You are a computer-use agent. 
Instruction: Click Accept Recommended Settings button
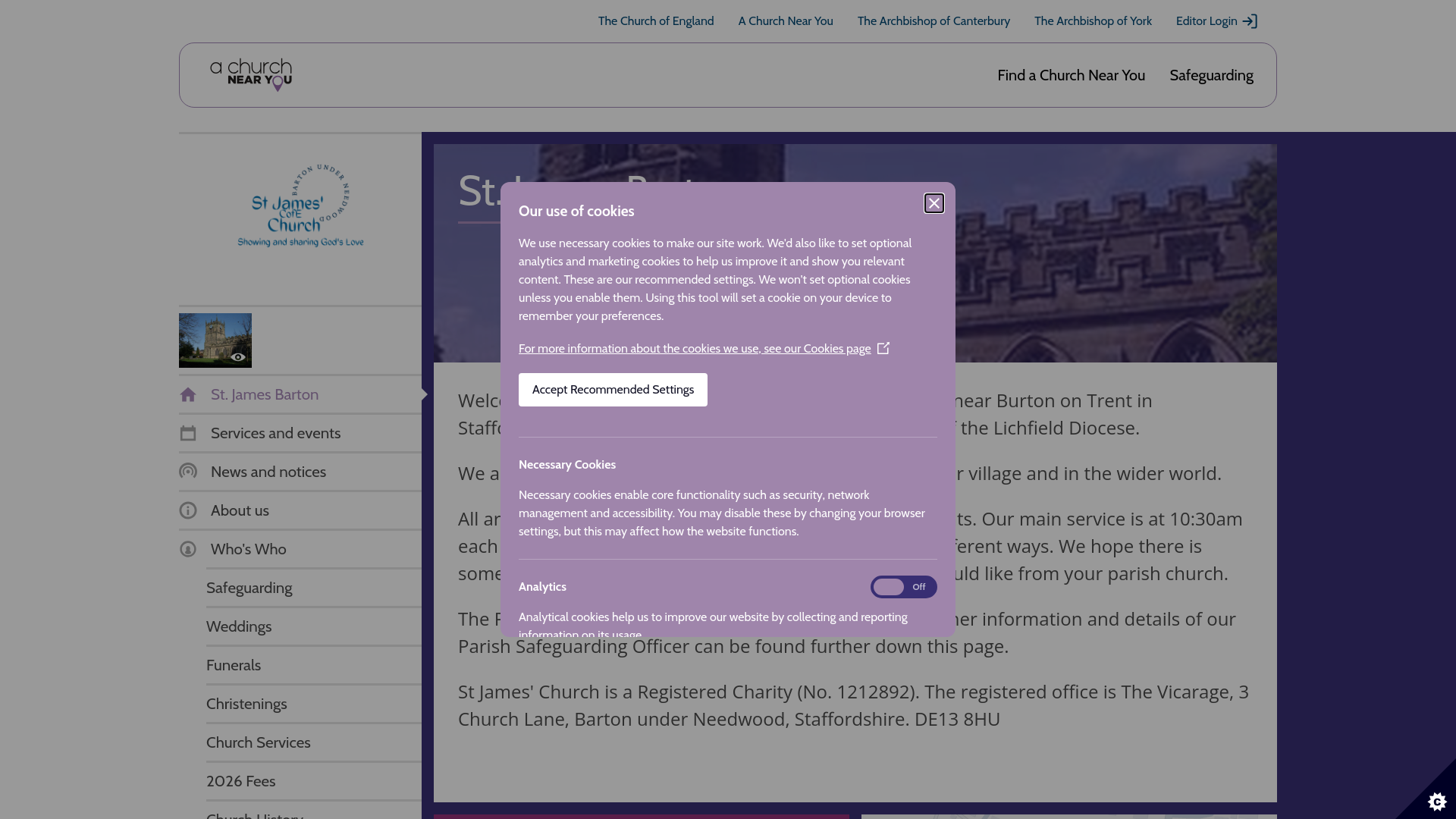(x=613, y=390)
